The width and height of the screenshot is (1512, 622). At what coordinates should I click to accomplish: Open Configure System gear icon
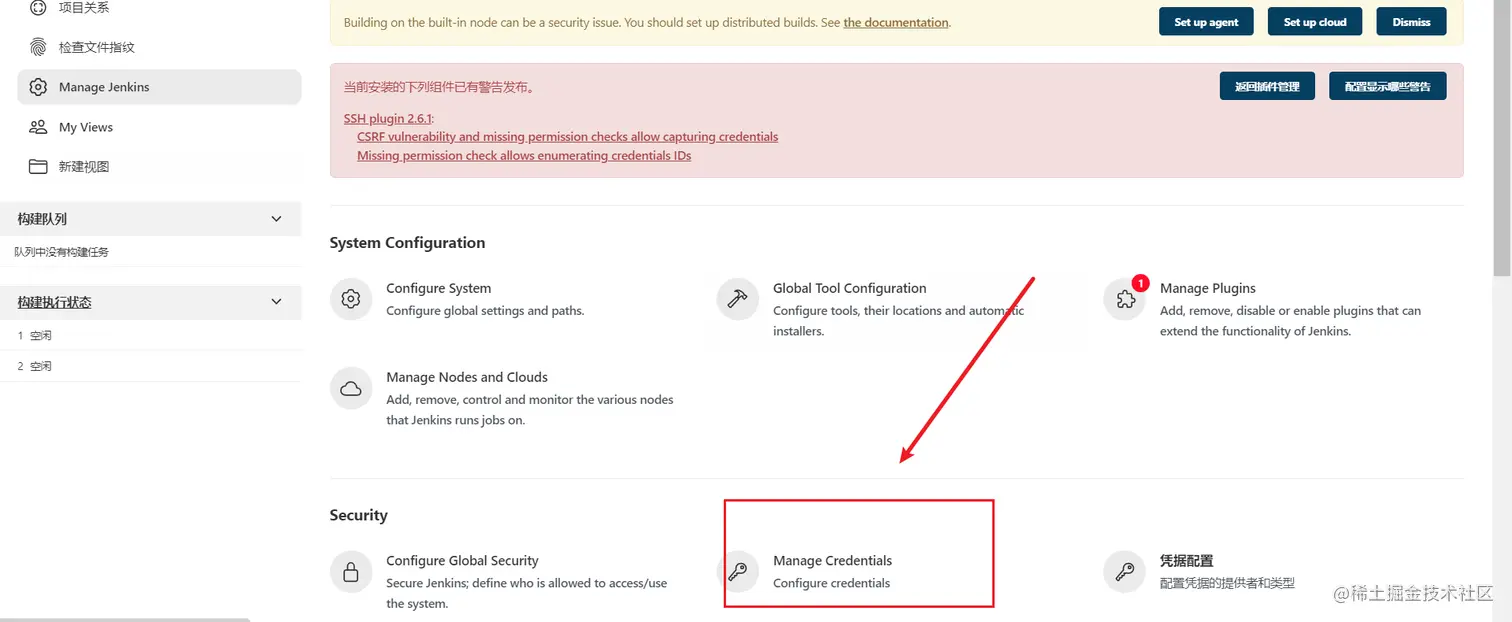[351, 299]
